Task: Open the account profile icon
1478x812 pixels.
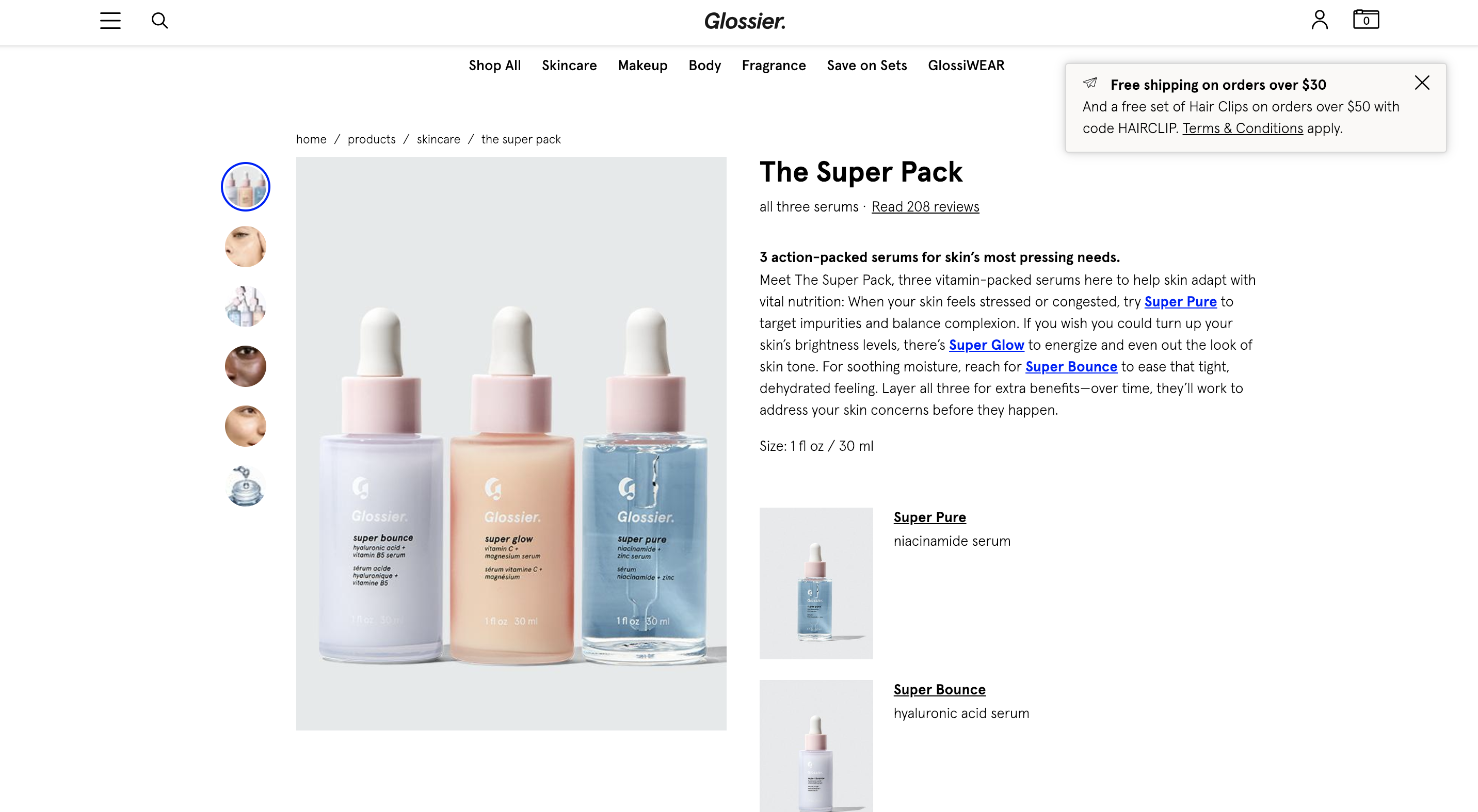Action: (x=1320, y=20)
